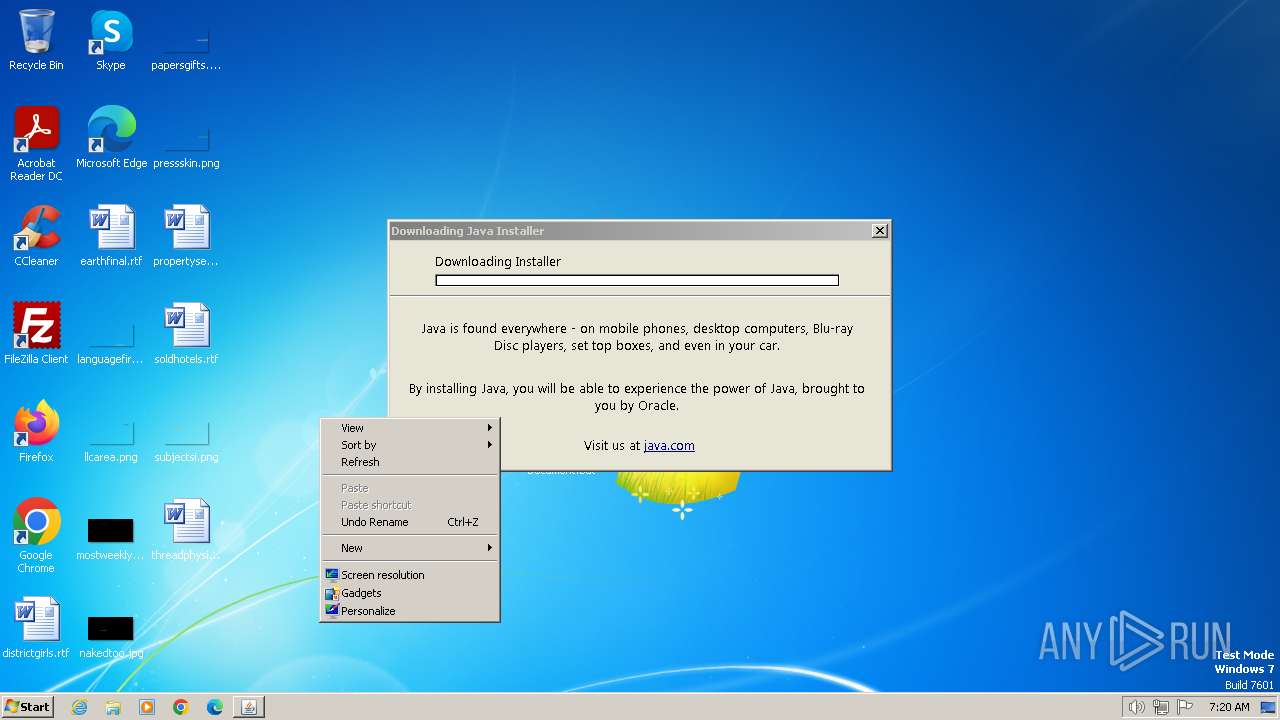Open Windows Media Player taskbar icon
1280x720 pixels.
pyautogui.click(x=147, y=707)
